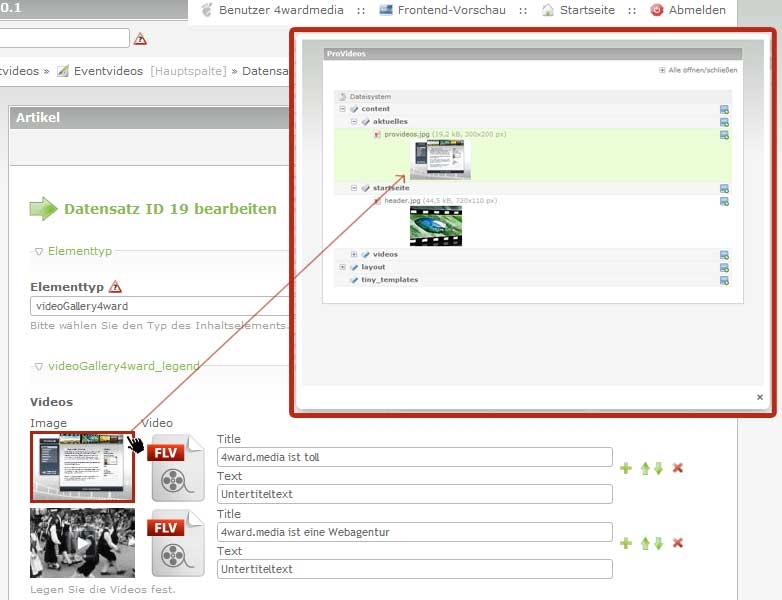Go to Startseite from top bar
The image size is (782, 600).
coord(578,10)
